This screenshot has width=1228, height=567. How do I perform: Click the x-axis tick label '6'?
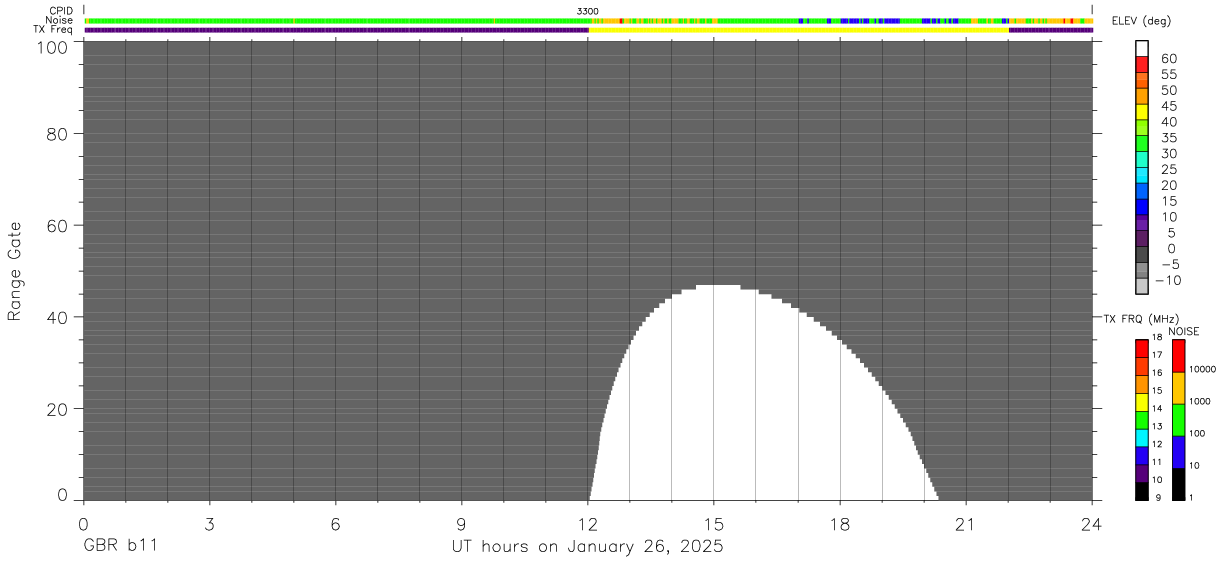[x=335, y=523]
